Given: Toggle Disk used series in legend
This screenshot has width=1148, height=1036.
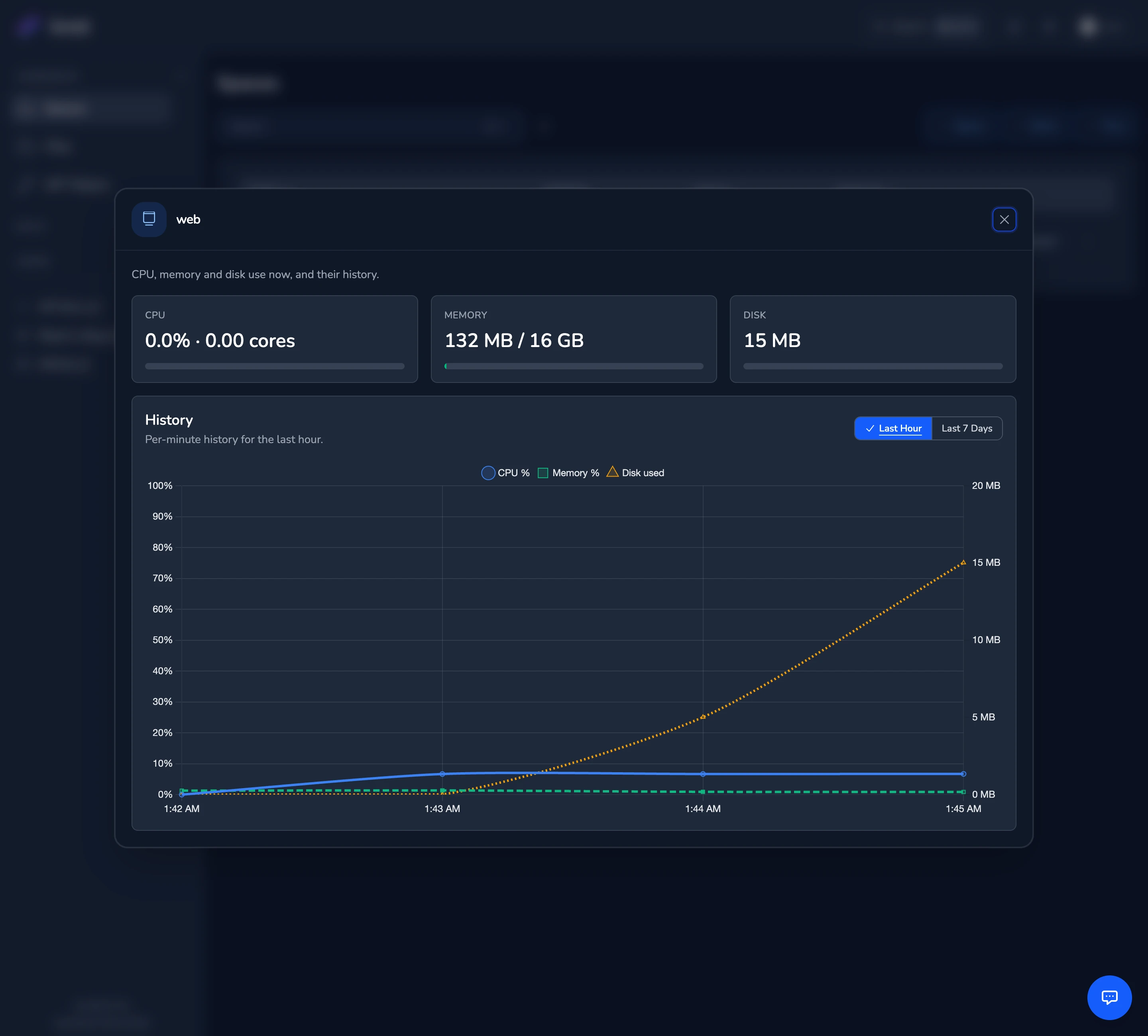Looking at the screenshot, I should 635,473.
